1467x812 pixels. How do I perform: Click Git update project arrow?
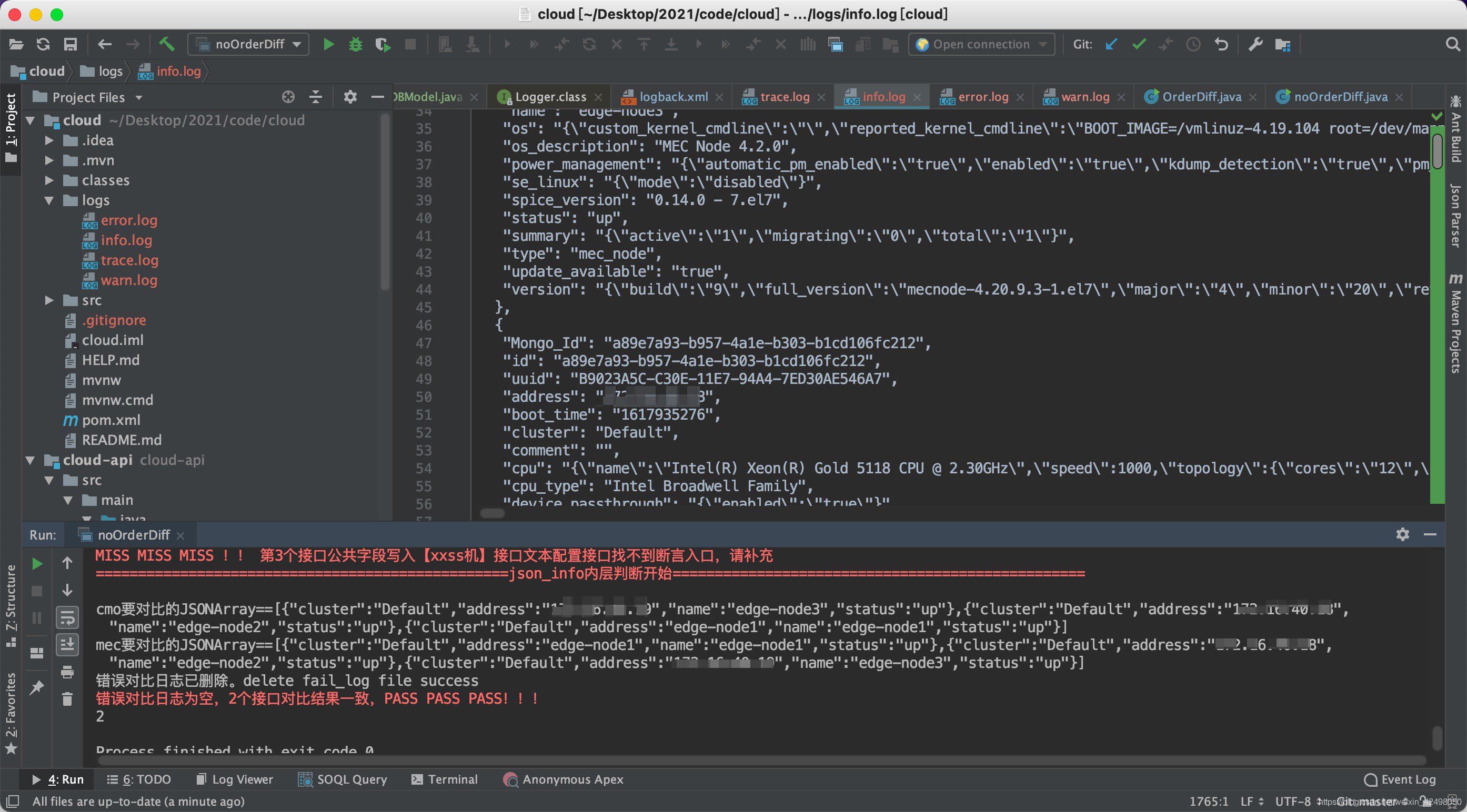click(1111, 44)
